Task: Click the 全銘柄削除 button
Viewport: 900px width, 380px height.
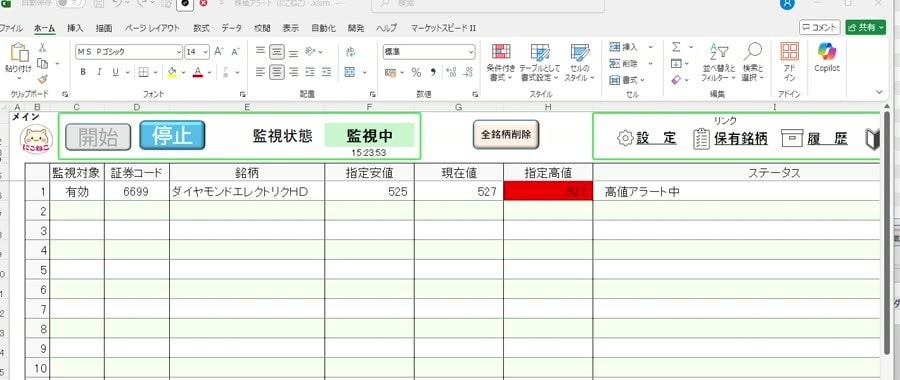Action: pos(506,135)
